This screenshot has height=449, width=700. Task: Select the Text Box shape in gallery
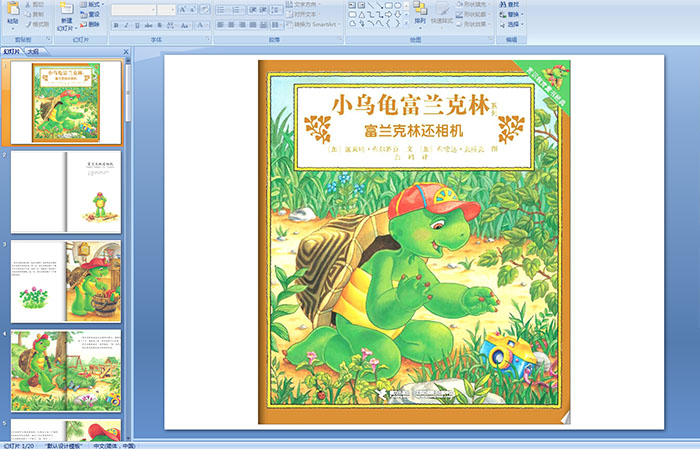click(x=352, y=5)
